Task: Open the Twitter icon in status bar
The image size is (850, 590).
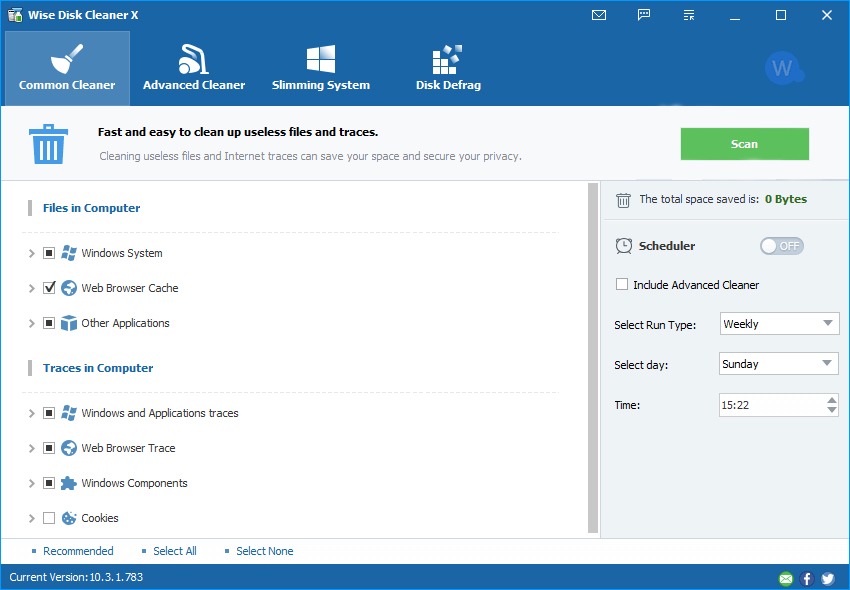Action: tap(828, 579)
